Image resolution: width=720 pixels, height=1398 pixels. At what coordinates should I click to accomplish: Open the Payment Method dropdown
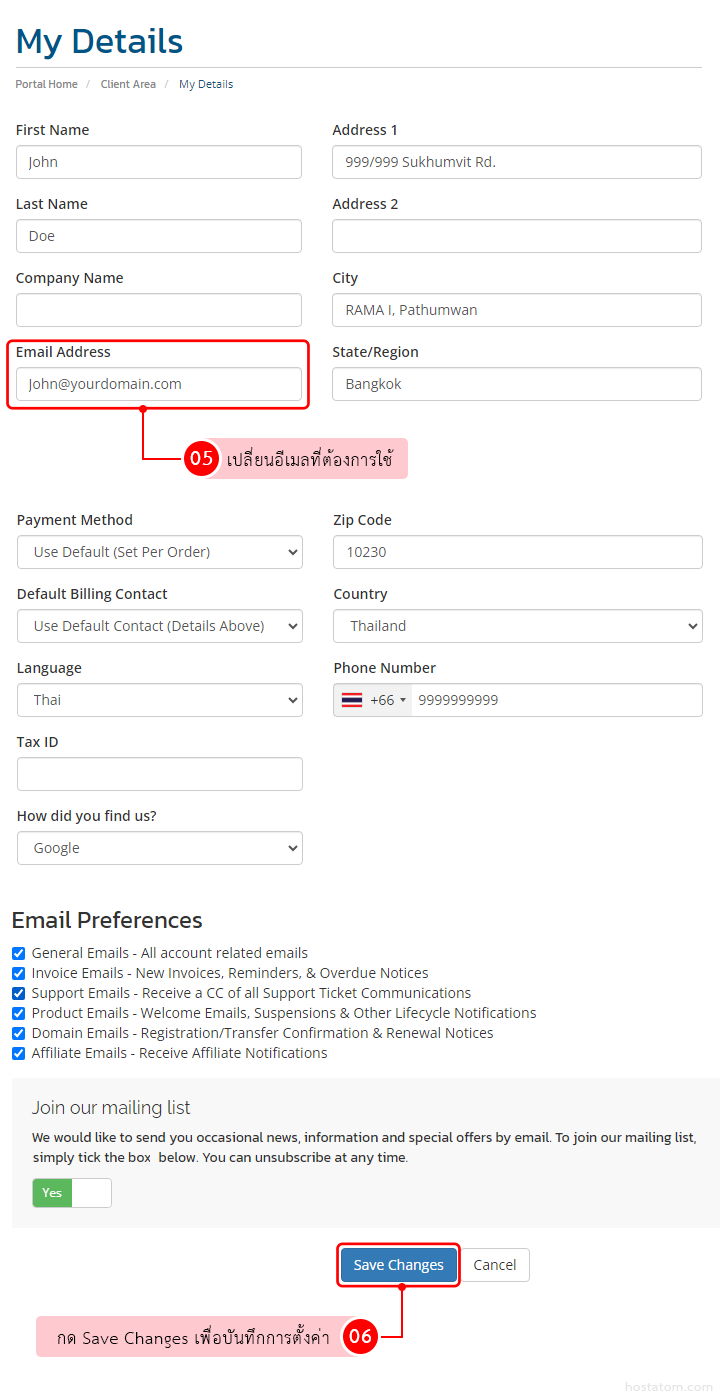tap(160, 552)
